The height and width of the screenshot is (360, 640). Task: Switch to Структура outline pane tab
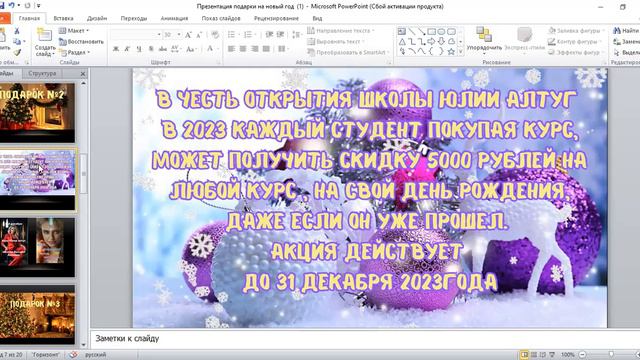[x=42, y=73]
